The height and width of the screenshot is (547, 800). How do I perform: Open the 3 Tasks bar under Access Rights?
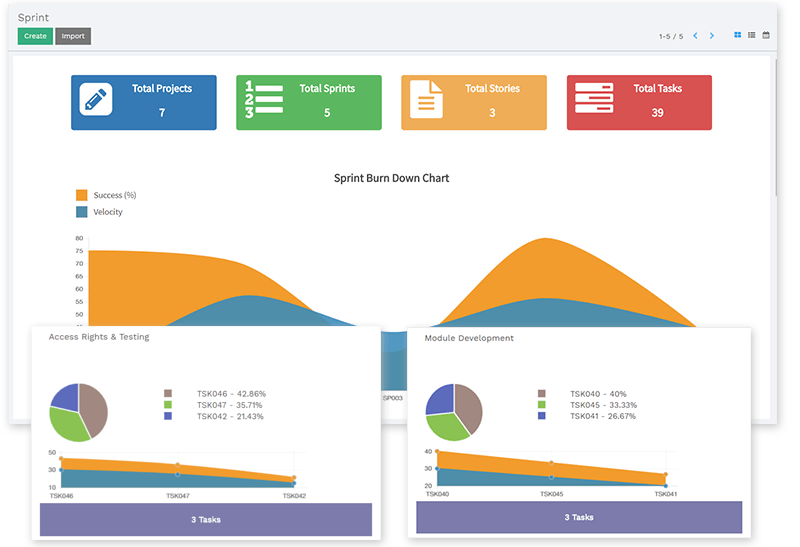[206, 520]
